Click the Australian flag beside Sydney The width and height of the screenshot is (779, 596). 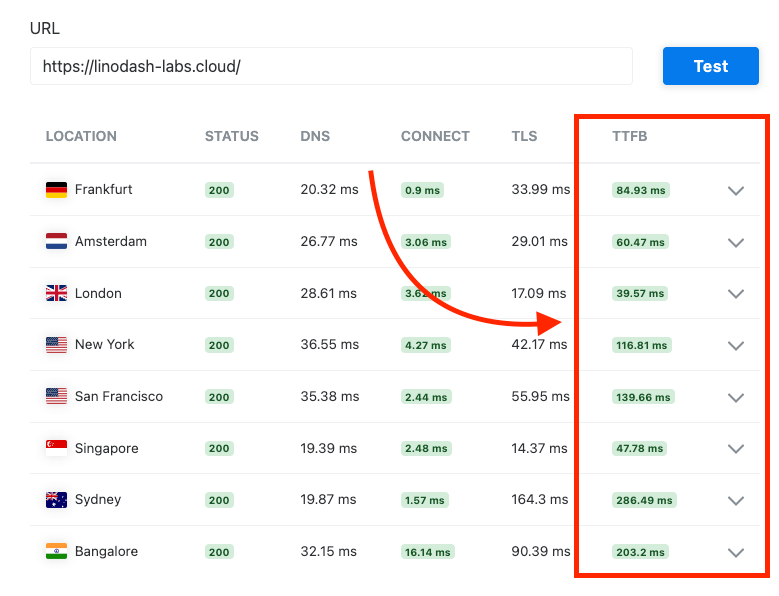(x=56, y=500)
